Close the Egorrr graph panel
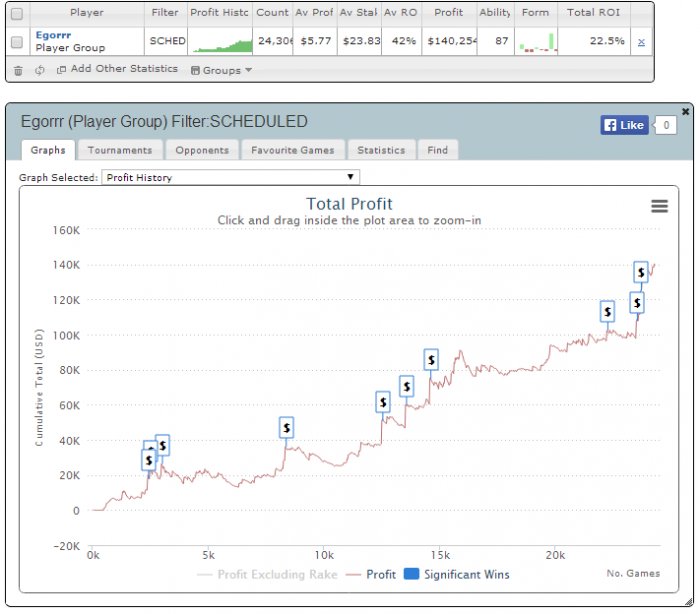Viewport: 700px width, 614px height. pyautogui.click(x=685, y=111)
